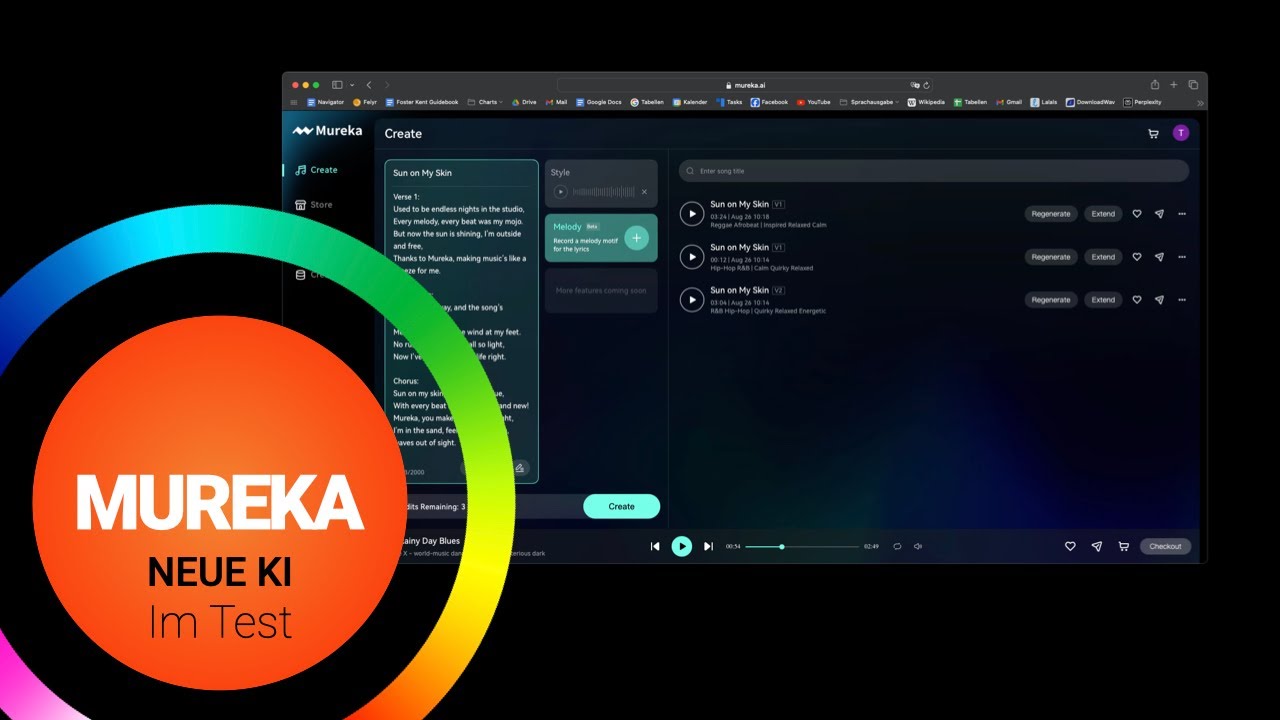The width and height of the screenshot is (1280, 720).
Task: Open more options for Reggae Afrobeat song
Action: (1182, 214)
